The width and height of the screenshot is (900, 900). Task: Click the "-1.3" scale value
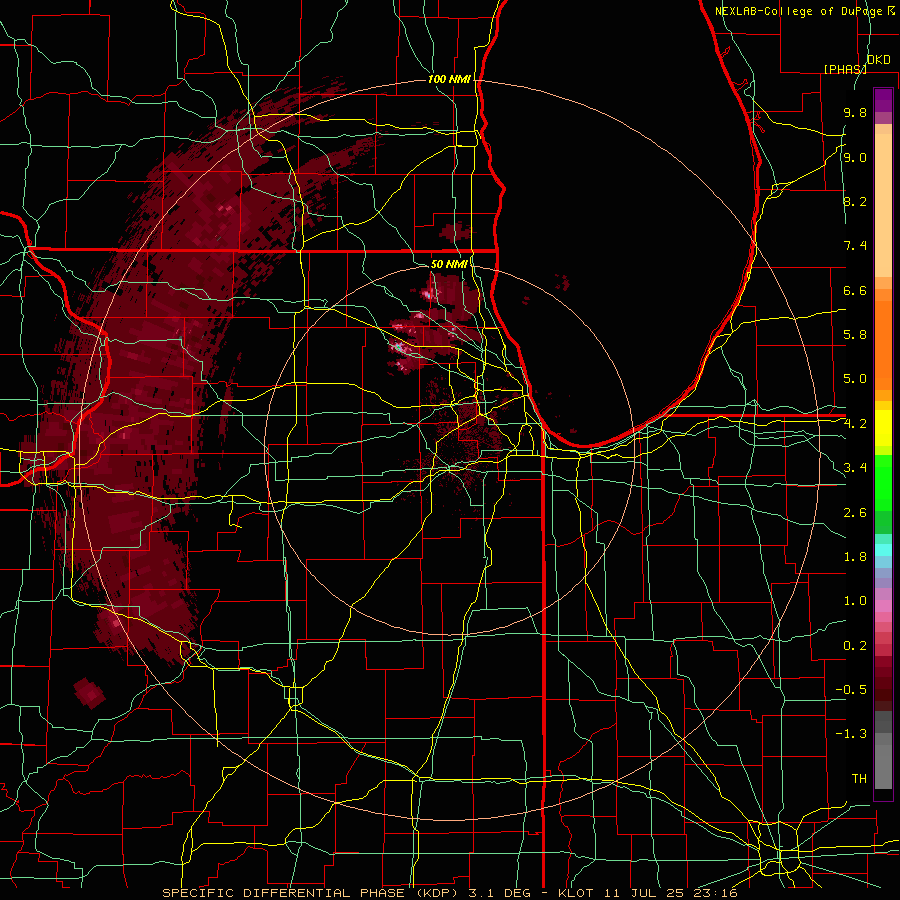pyautogui.click(x=851, y=734)
